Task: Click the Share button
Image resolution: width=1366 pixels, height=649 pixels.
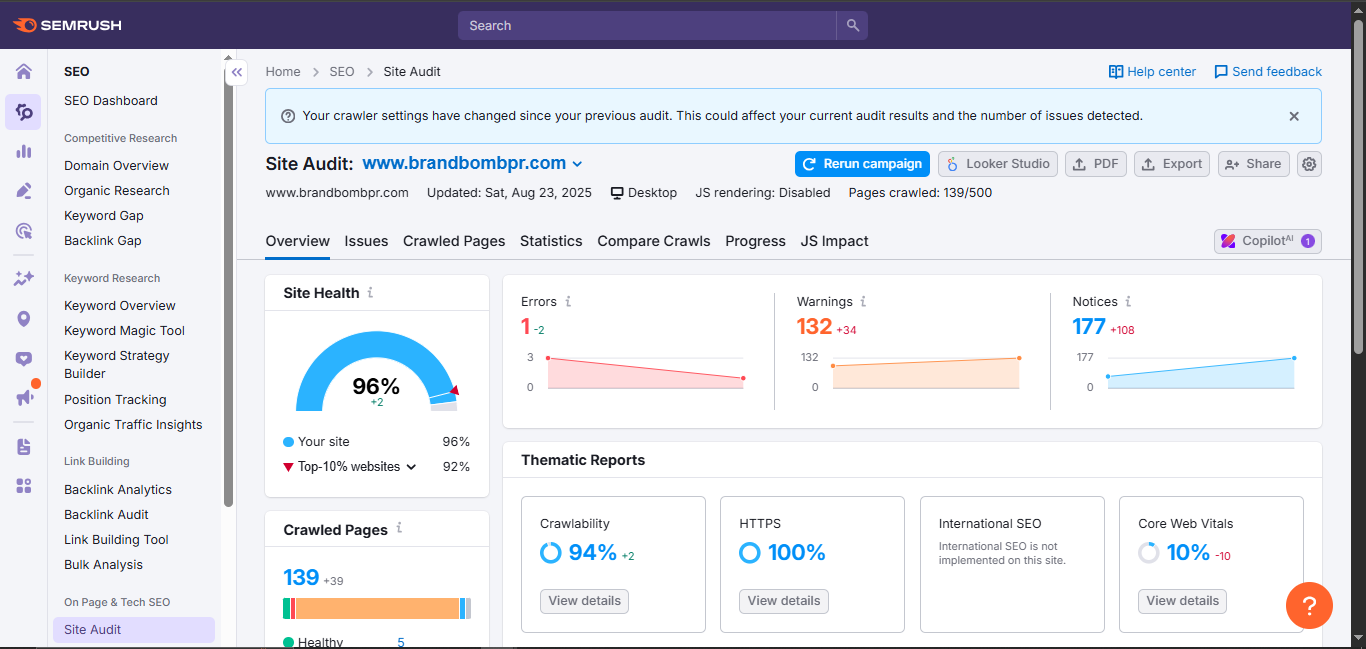Action: (1253, 164)
